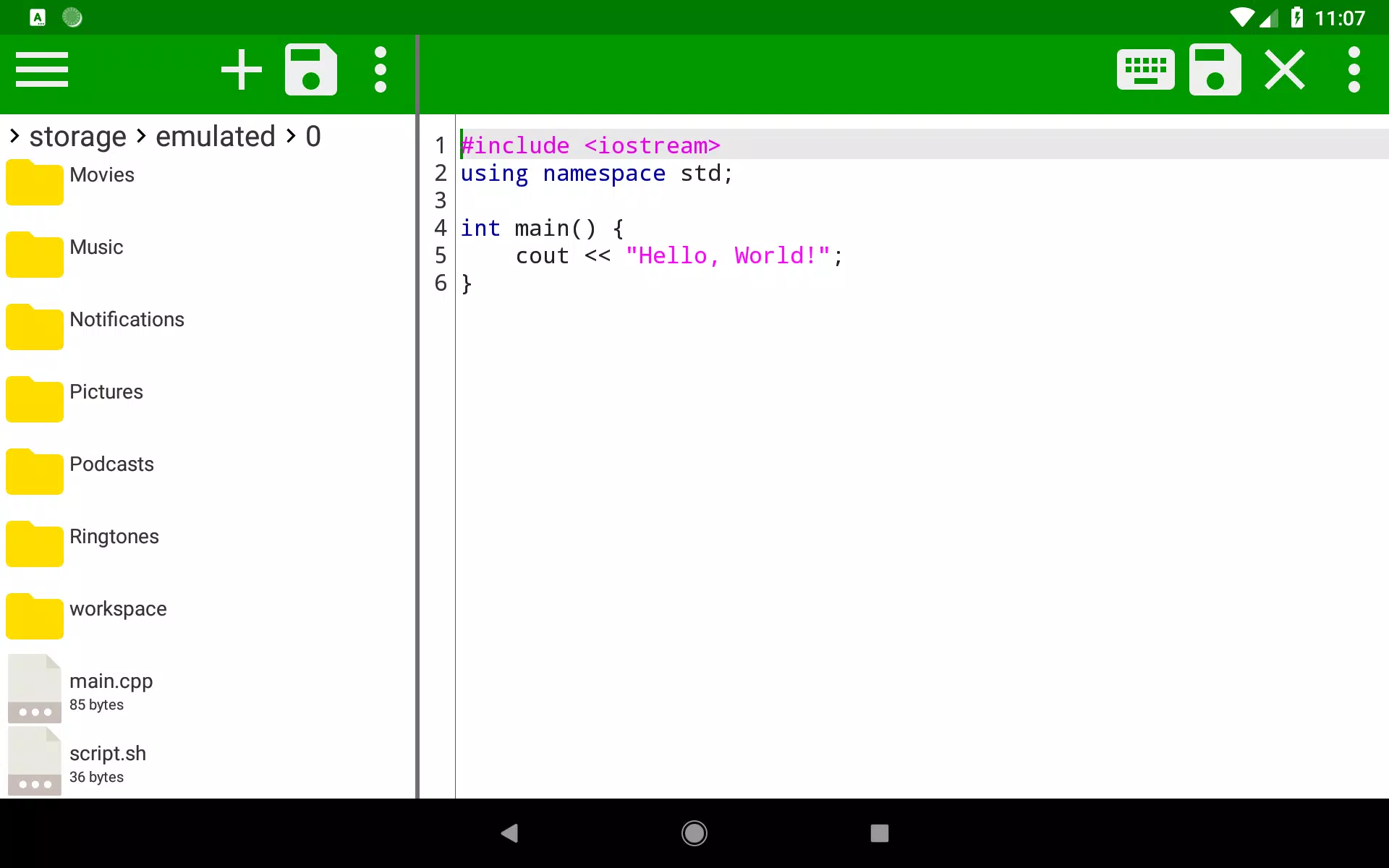Tap the keyboard 'A' notification icon

click(38, 17)
